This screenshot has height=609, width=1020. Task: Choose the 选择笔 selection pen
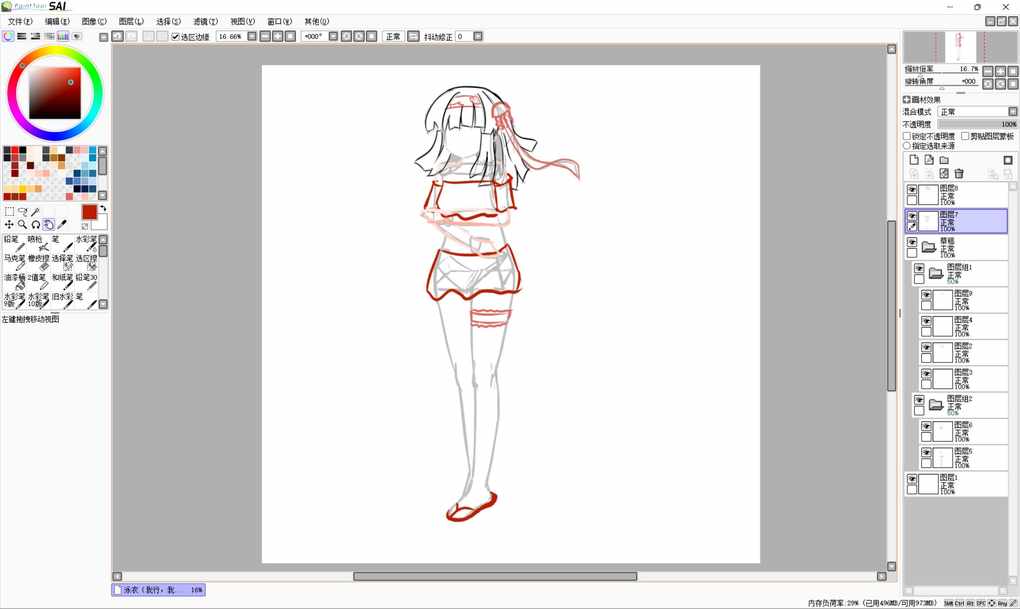click(62, 262)
